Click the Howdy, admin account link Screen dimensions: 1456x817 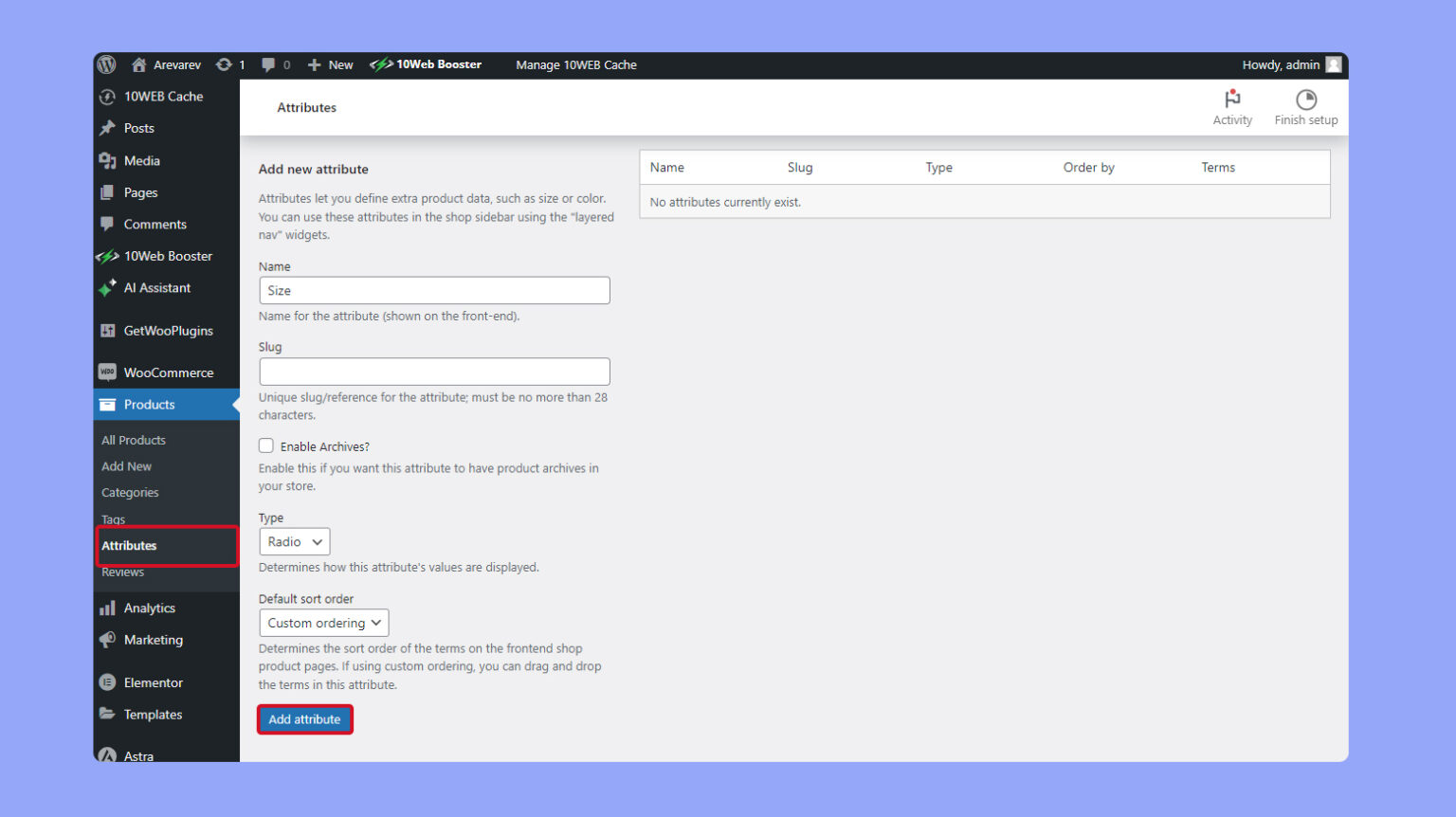coord(1282,64)
